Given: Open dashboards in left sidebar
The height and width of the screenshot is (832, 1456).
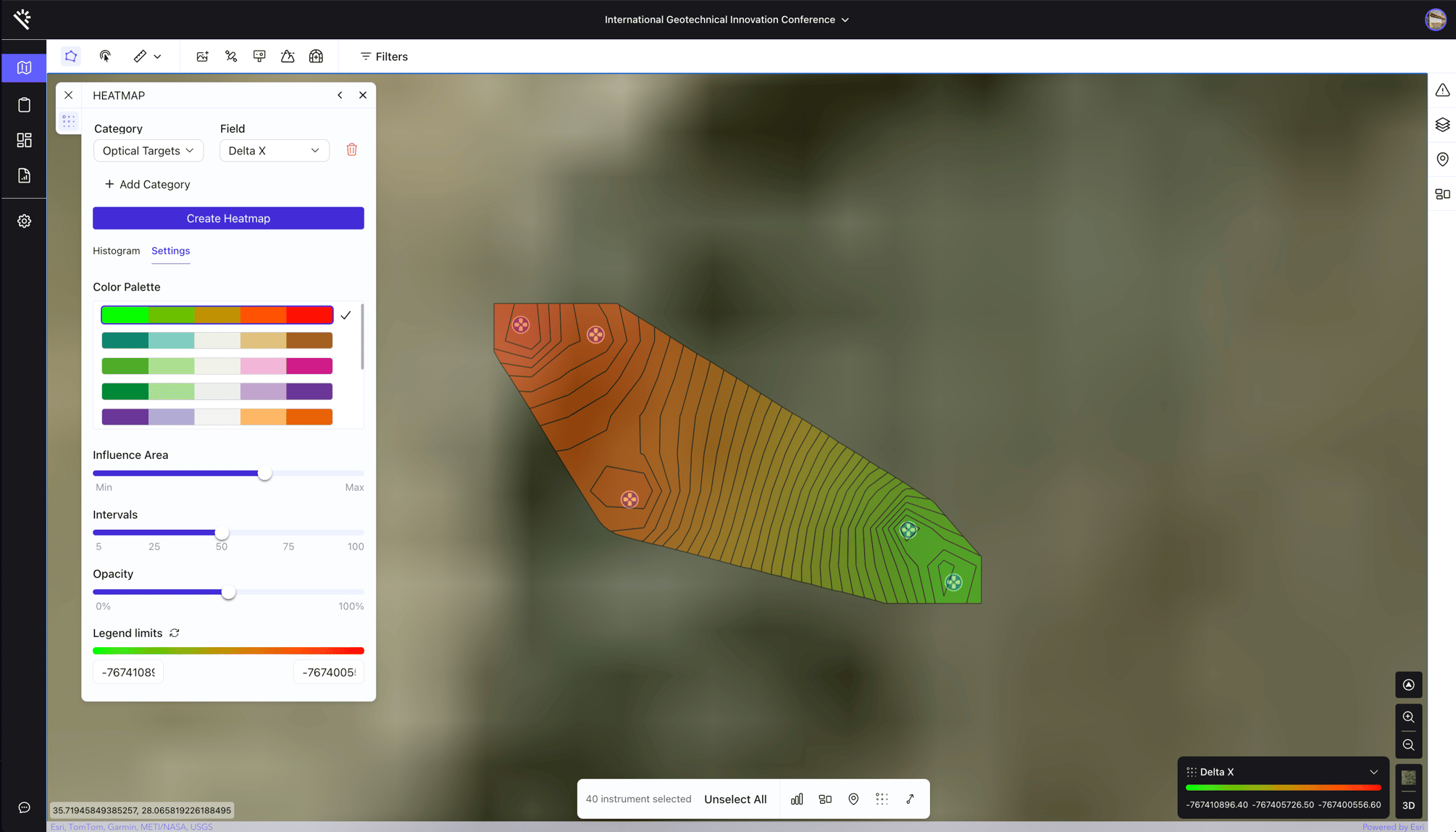Looking at the screenshot, I should [x=24, y=140].
